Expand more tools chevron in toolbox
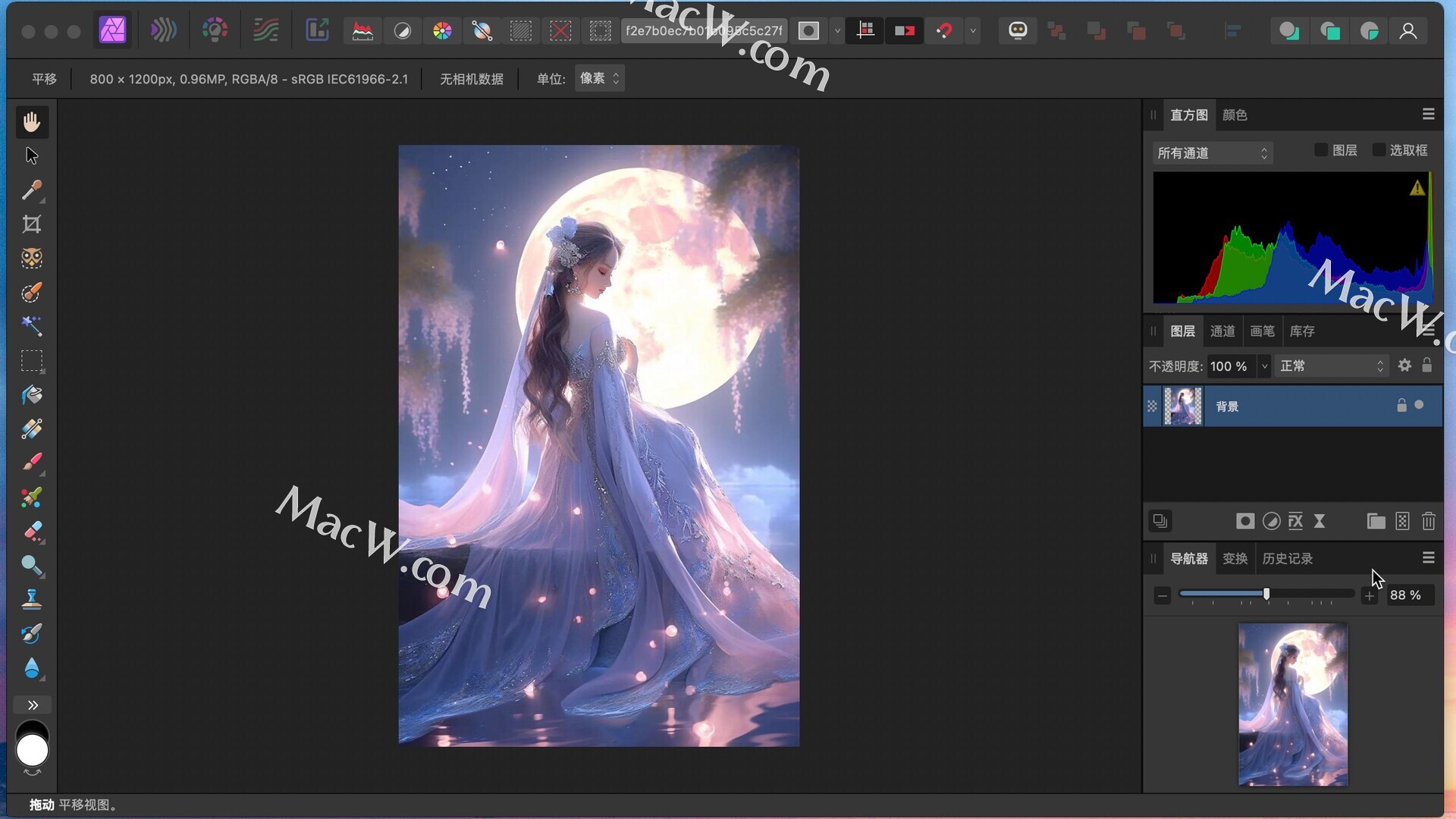Viewport: 1456px width, 819px height. tap(33, 705)
